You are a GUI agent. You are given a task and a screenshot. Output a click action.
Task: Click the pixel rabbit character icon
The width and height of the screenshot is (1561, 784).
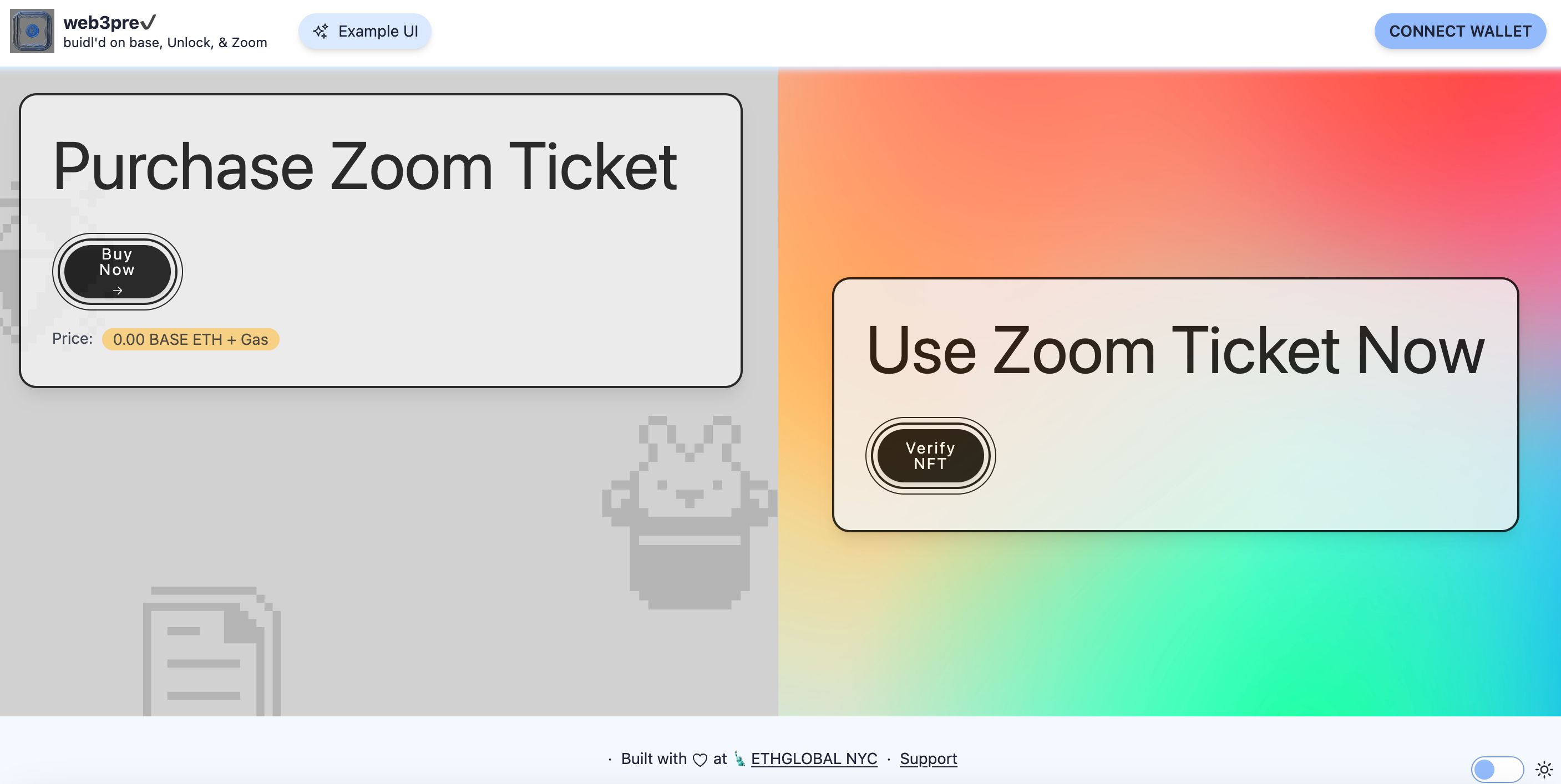pos(690,510)
